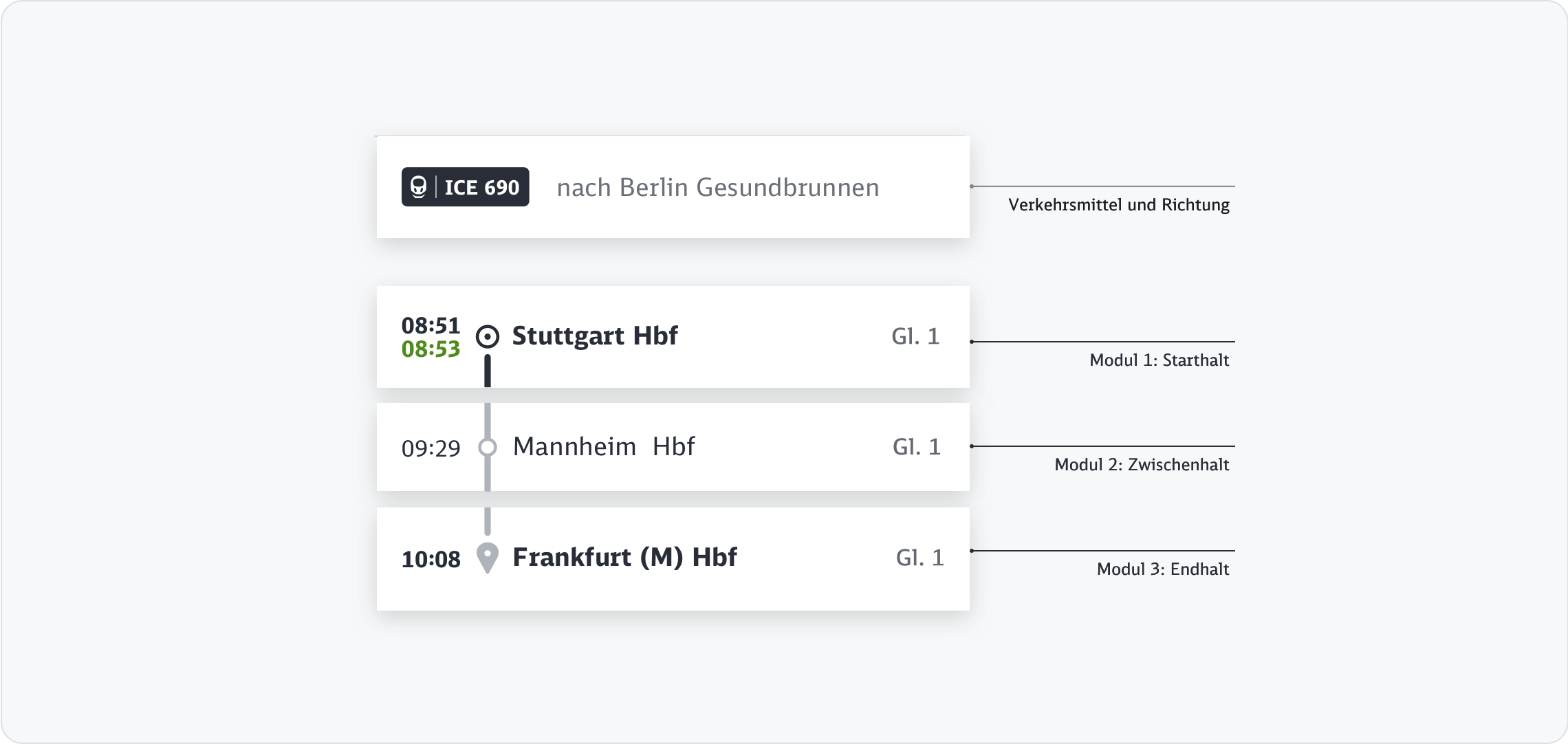1568x744 pixels.
Task: Open the Frankfurt (M) Hbf station name
Action: 624,557
